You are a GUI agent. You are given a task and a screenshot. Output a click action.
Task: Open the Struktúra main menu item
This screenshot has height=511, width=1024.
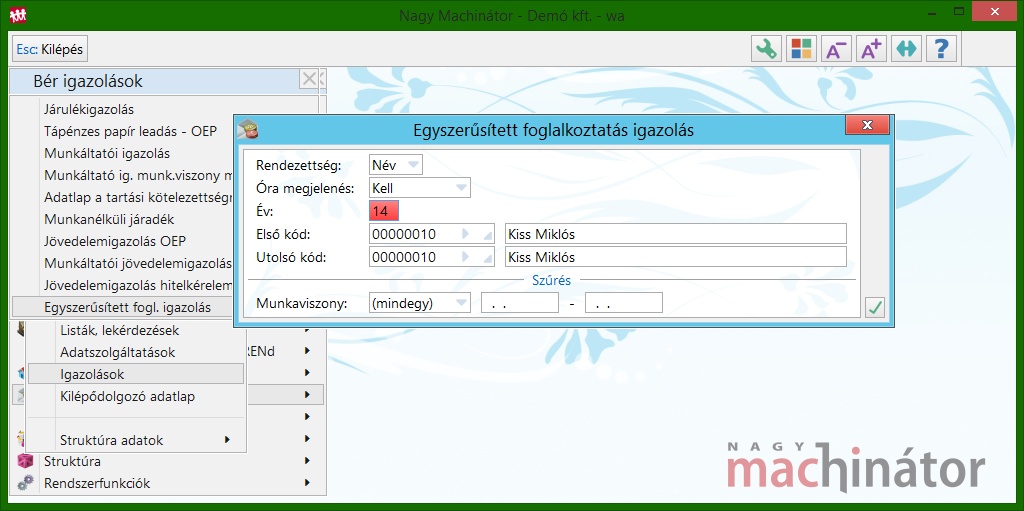coord(72,461)
